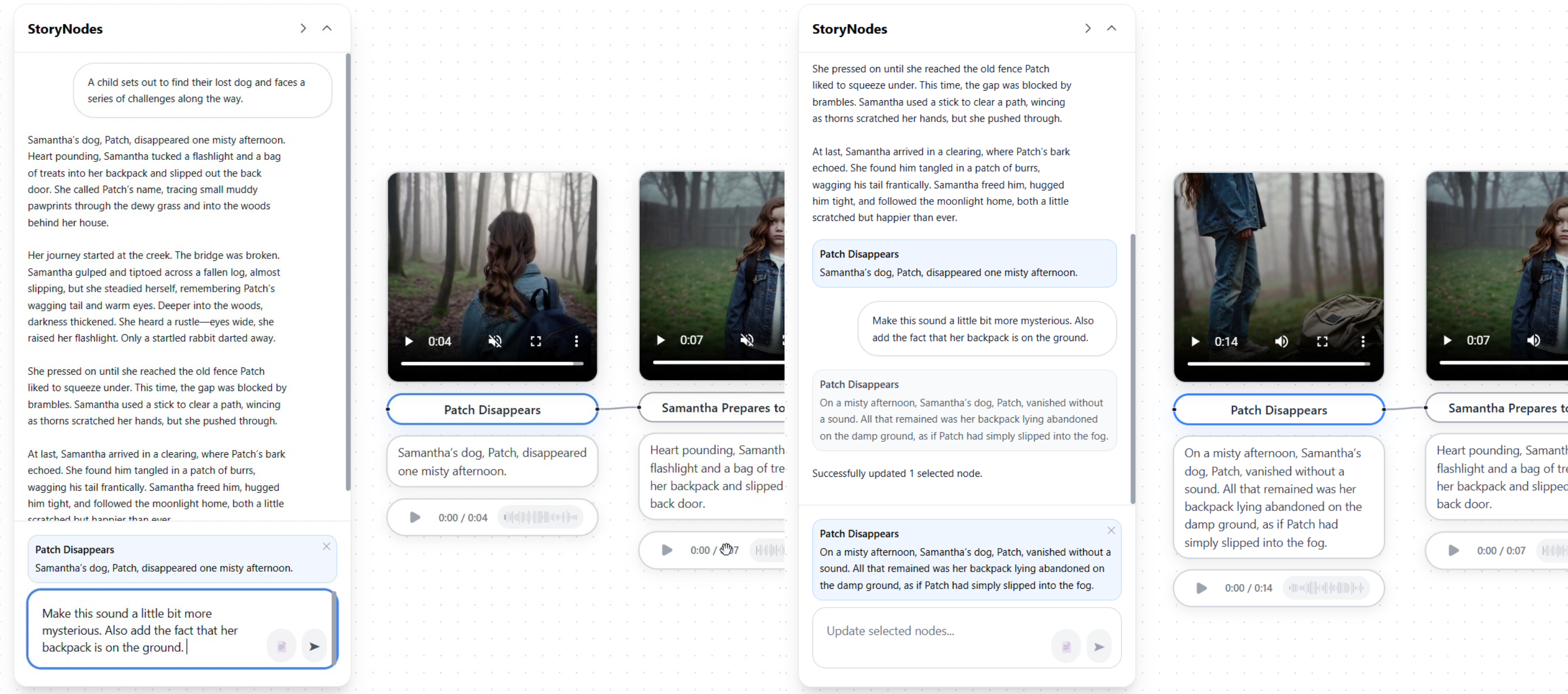Play the 0:00 / 0:04 audio clip

415,518
